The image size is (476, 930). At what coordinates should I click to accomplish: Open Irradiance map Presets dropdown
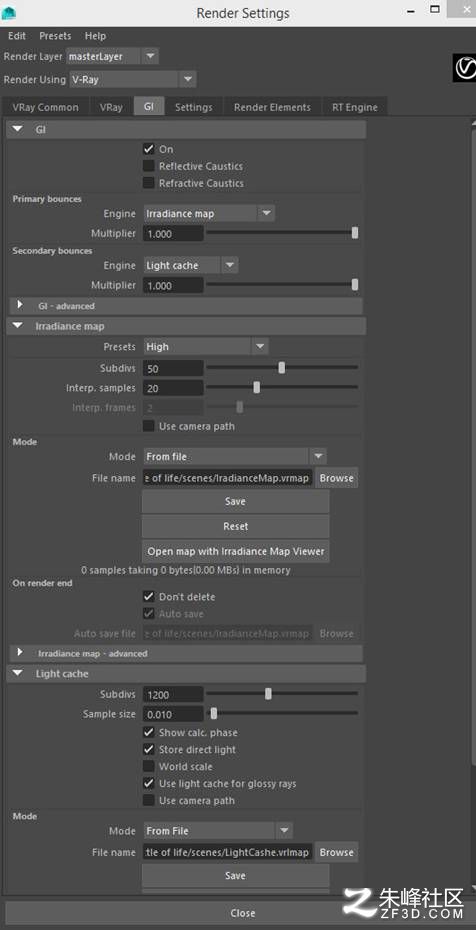coord(205,346)
